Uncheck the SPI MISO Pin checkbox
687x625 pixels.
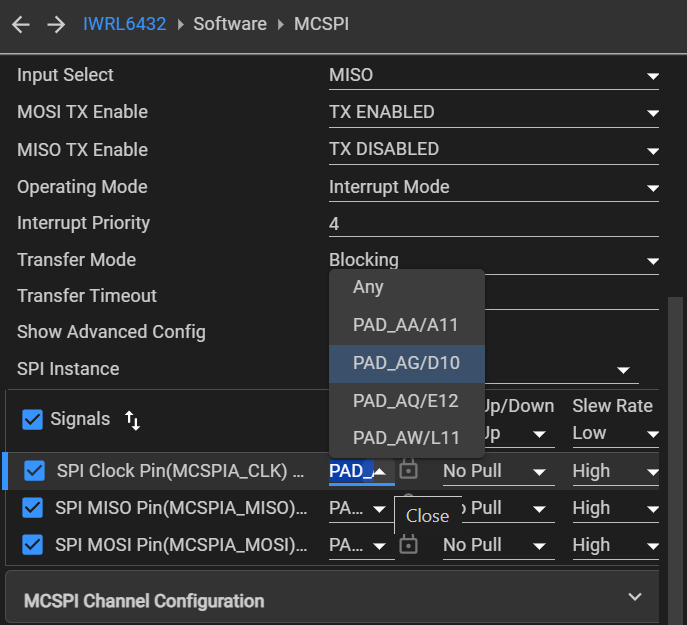(x=32, y=508)
